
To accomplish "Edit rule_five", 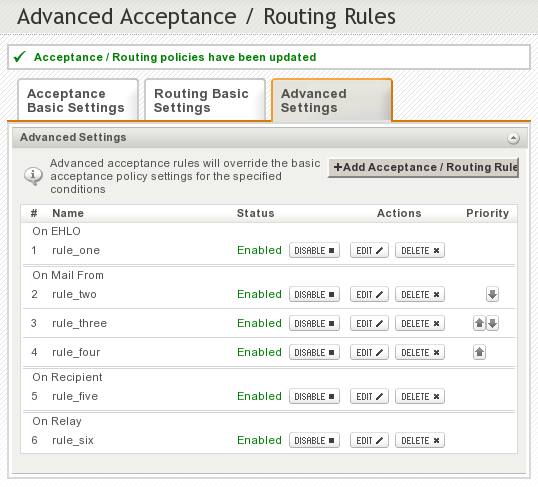I will click(x=369, y=396).
